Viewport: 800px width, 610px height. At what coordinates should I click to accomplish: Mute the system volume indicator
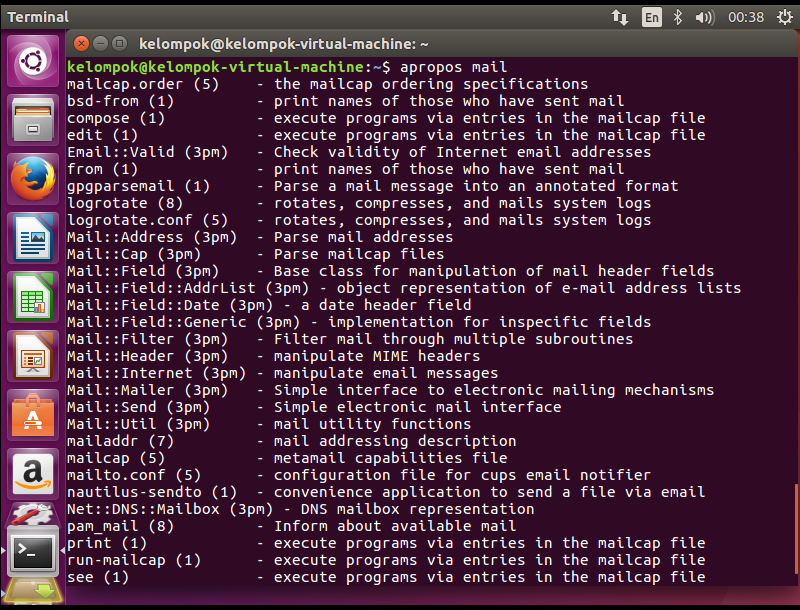(x=705, y=15)
